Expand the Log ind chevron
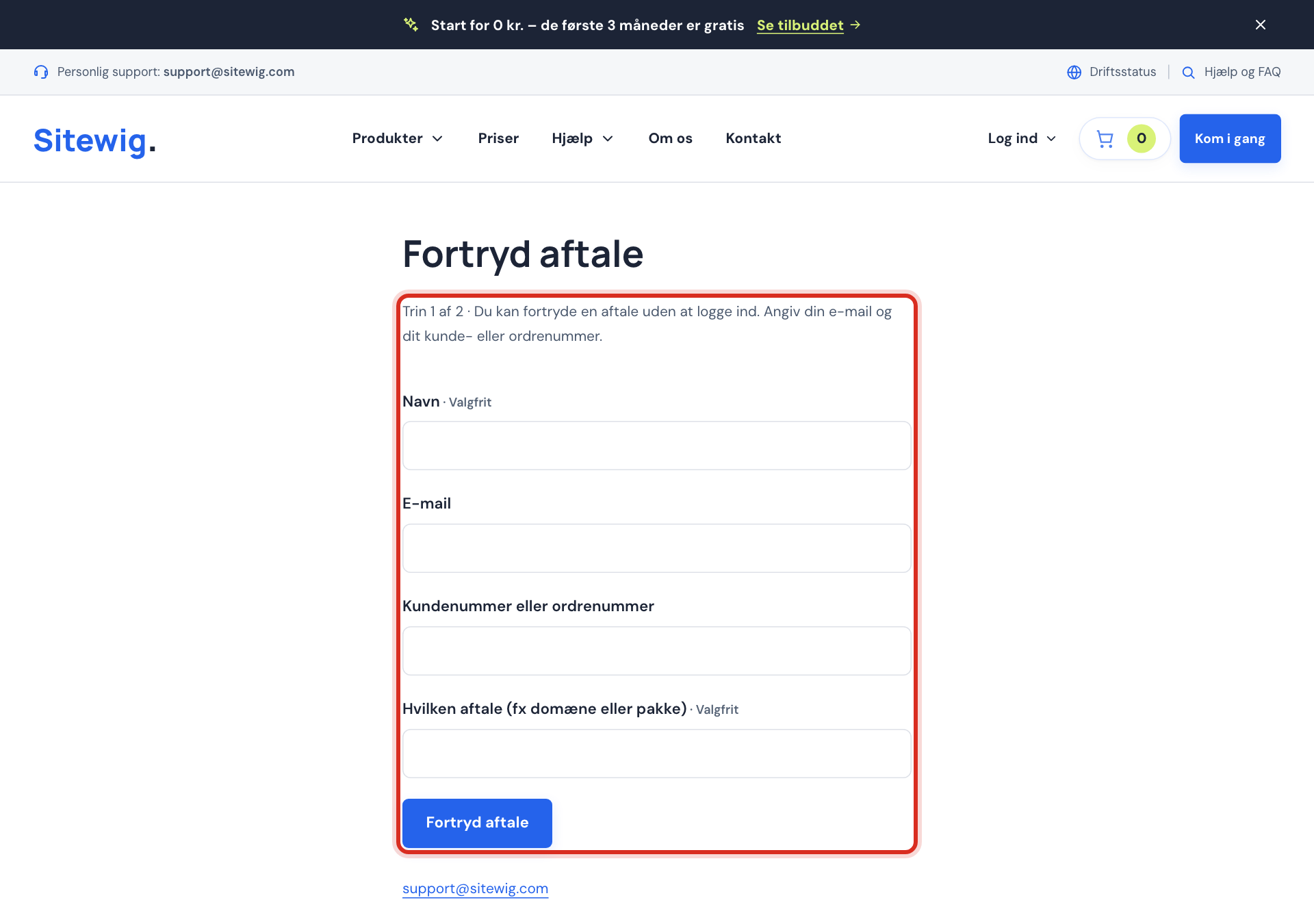The image size is (1314, 924). tap(1051, 139)
